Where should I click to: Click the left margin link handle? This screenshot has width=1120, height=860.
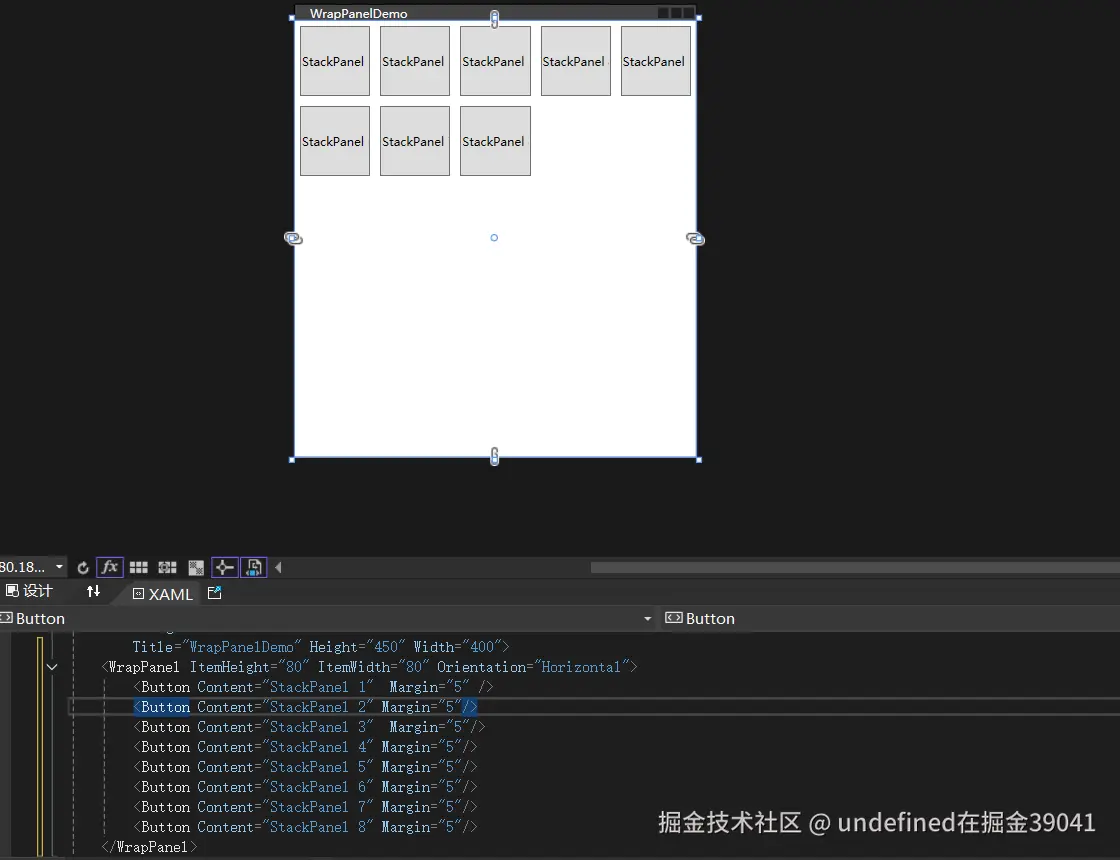point(293,239)
